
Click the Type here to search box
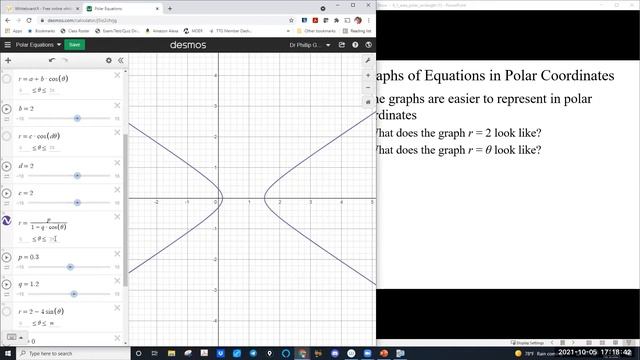tap(73, 353)
